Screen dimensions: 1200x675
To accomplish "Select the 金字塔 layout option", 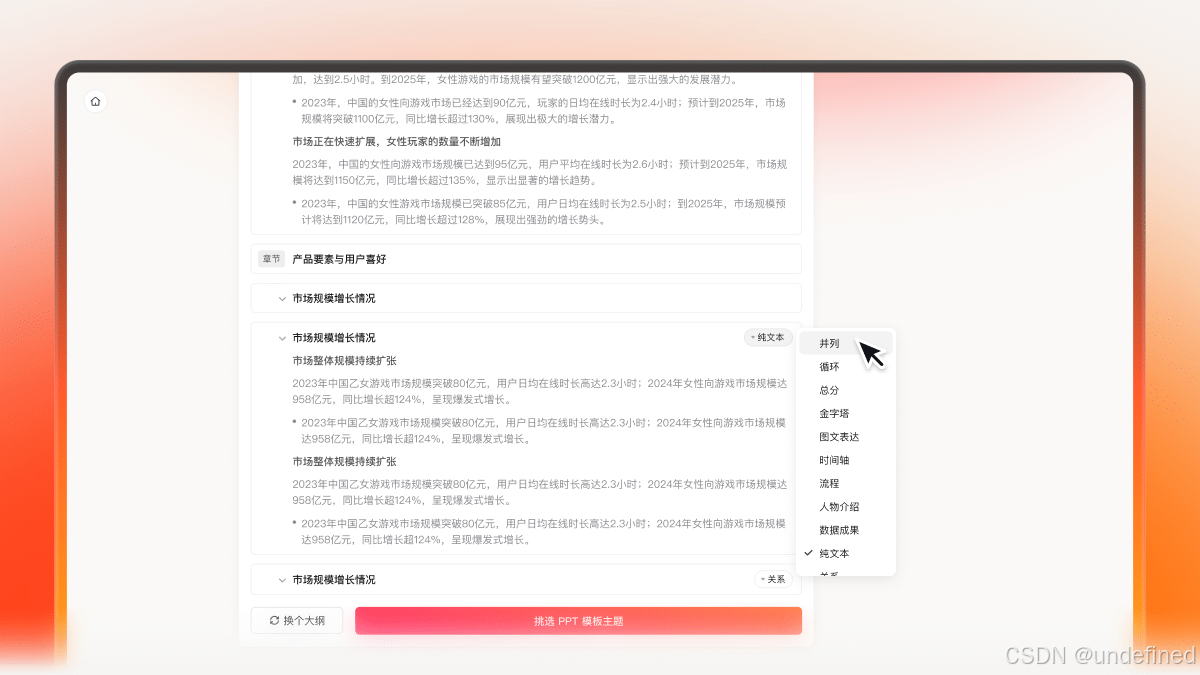I will (845, 413).
